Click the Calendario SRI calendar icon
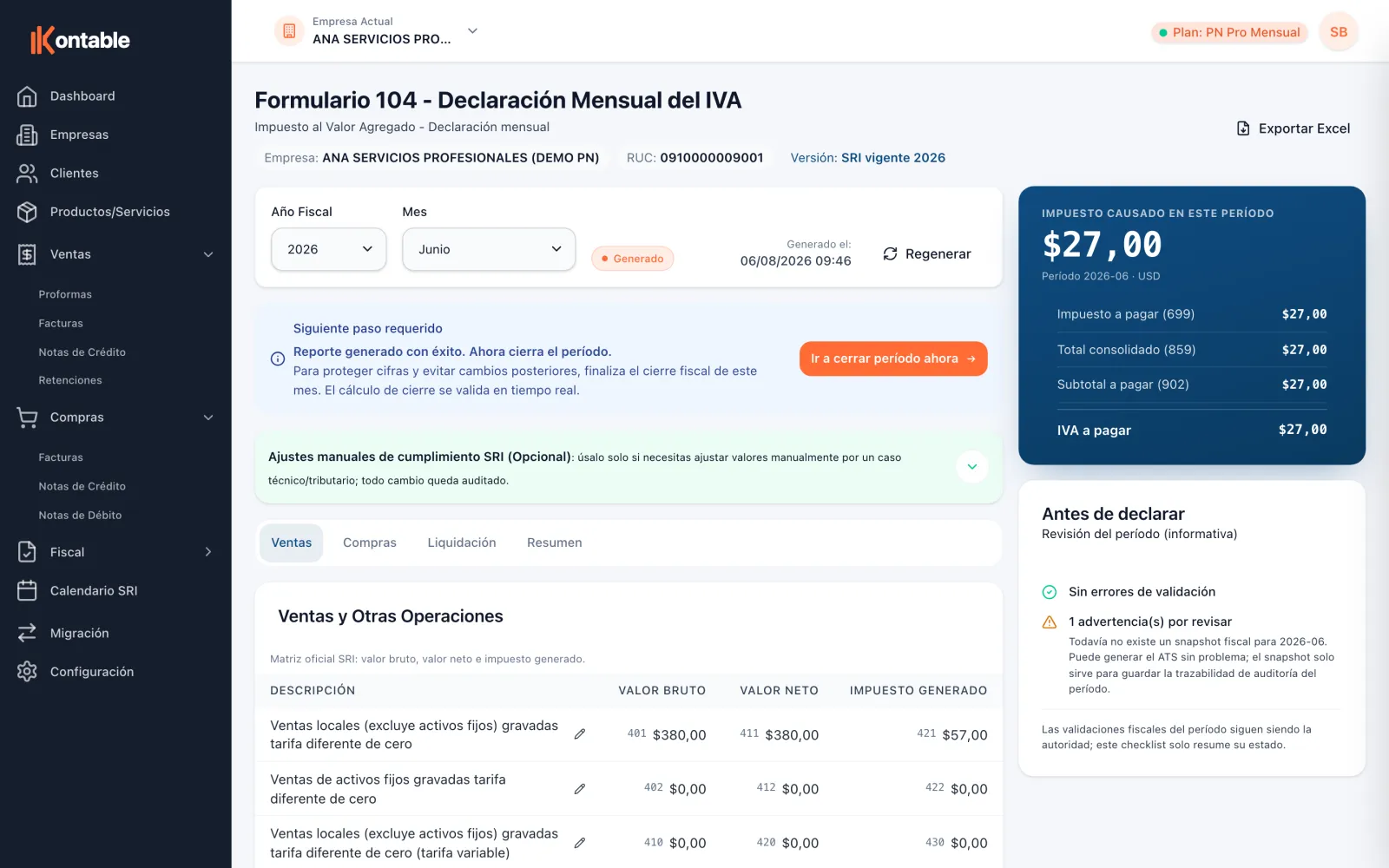 pyautogui.click(x=27, y=591)
